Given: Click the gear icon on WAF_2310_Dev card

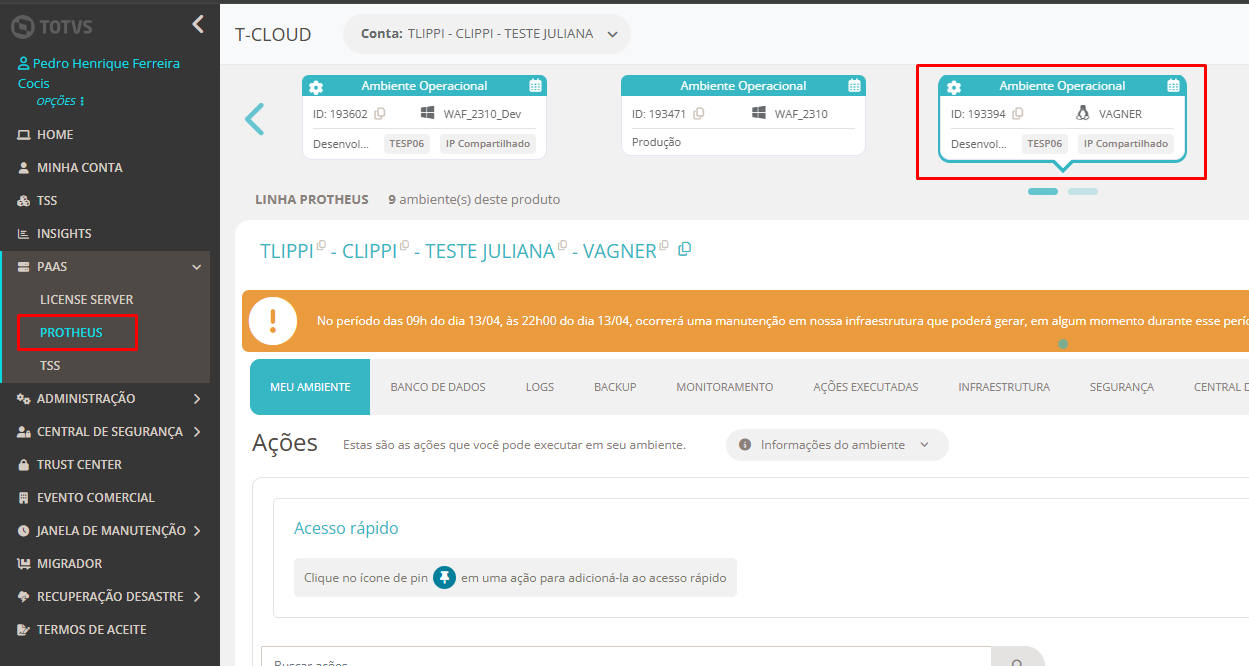Looking at the screenshot, I should click(x=316, y=87).
